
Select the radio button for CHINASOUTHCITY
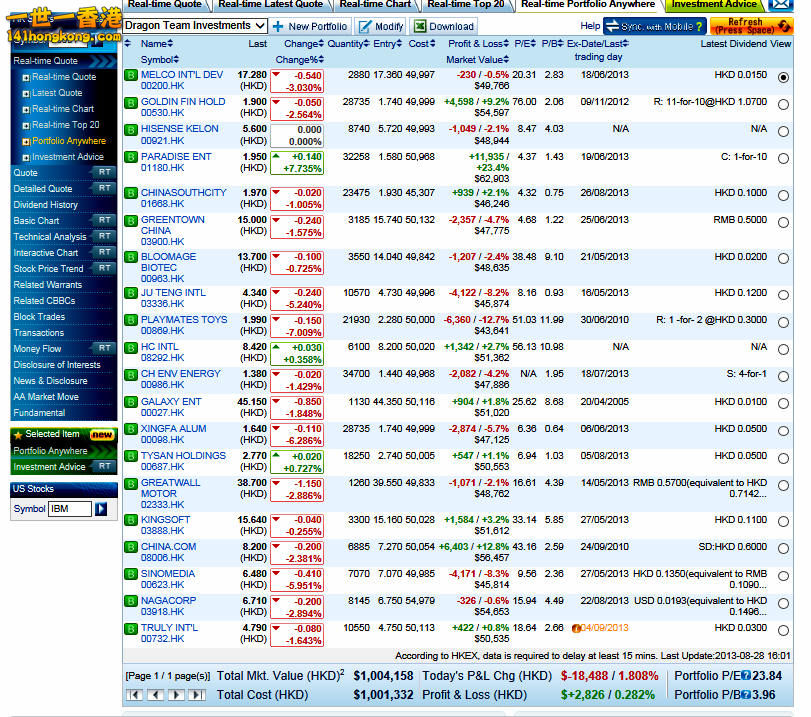[784, 196]
